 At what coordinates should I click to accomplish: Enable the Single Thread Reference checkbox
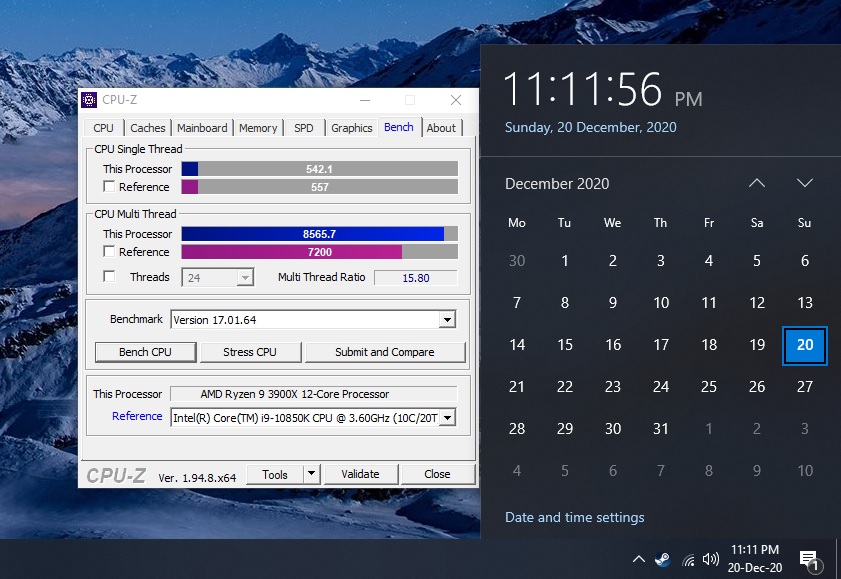(x=109, y=187)
